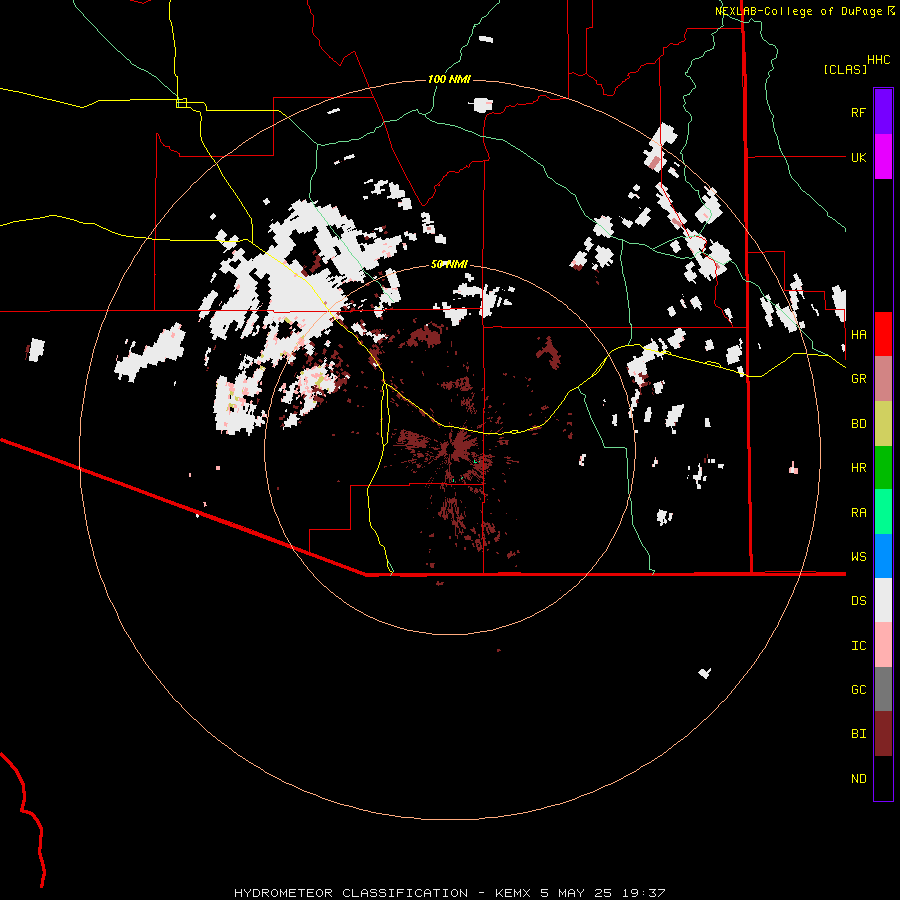Click the dark red BI swatch
900x900 pixels.
(x=883, y=734)
